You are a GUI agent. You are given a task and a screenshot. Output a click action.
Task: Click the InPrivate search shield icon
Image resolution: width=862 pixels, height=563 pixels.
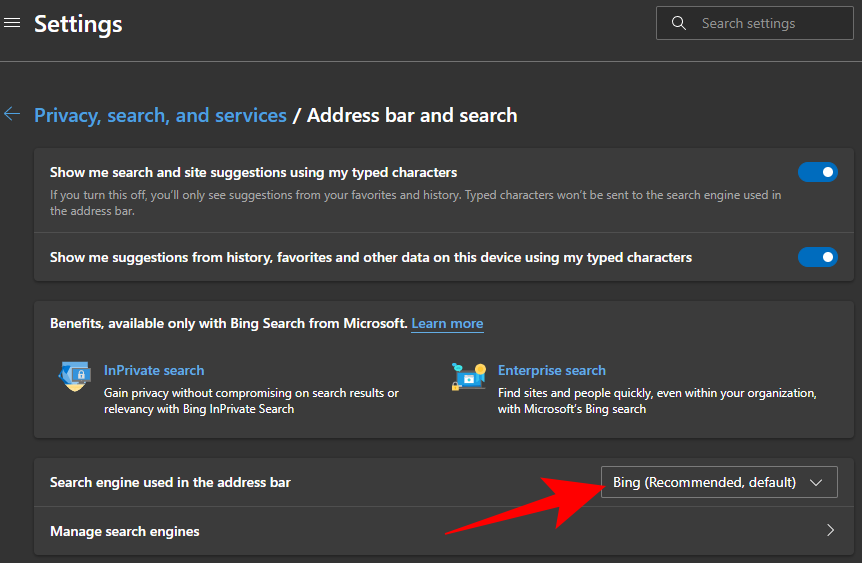pos(75,378)
